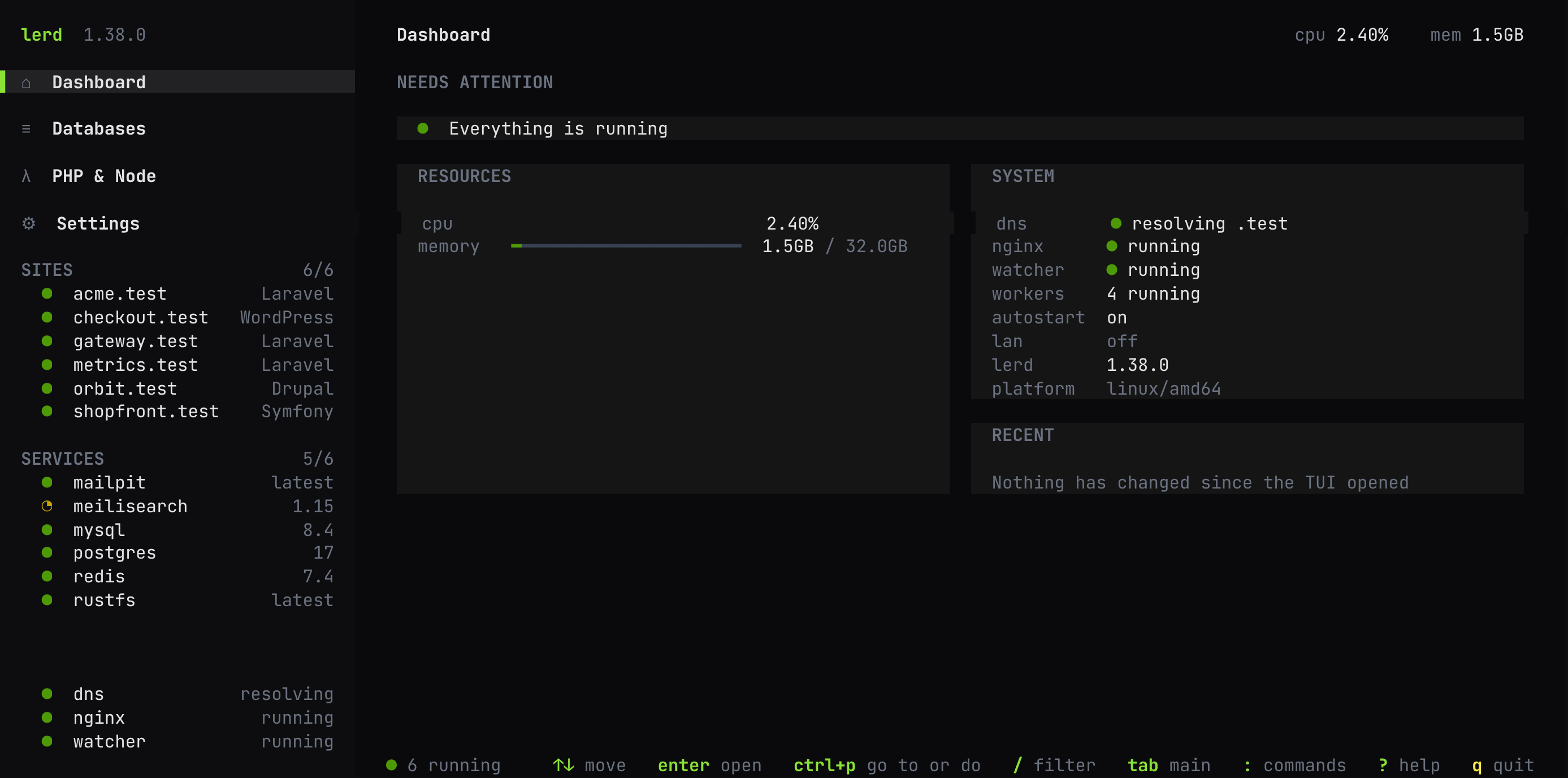
Task: Click the SITES section header
Action: point(47,270)
